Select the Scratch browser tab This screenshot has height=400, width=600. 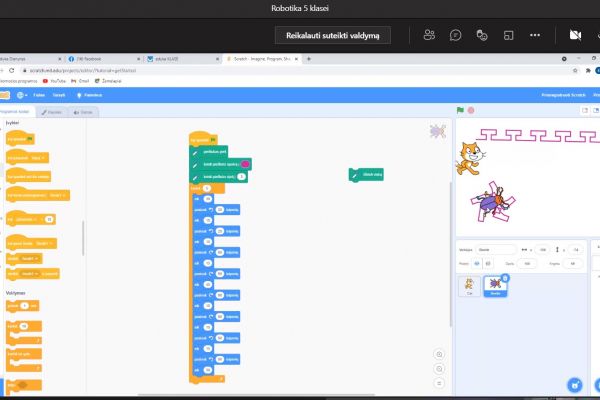(x=262, y=59)
